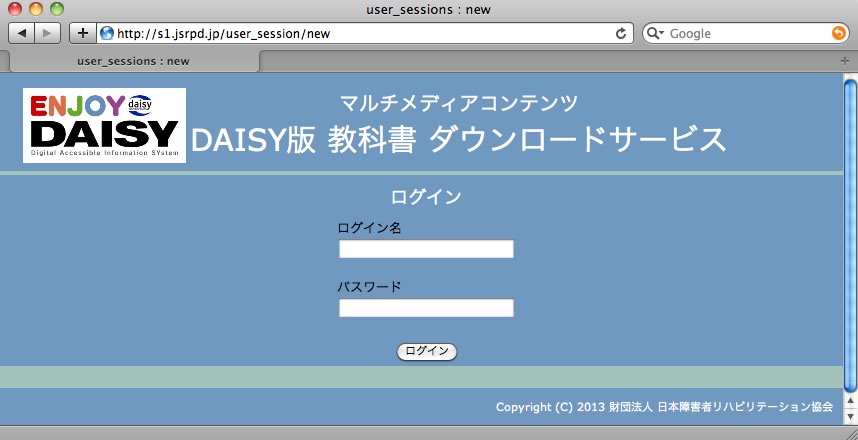The height and width of the screenshot is (440, 858).
Task: Click the ログイン submit button
Action: click(427, 352)
